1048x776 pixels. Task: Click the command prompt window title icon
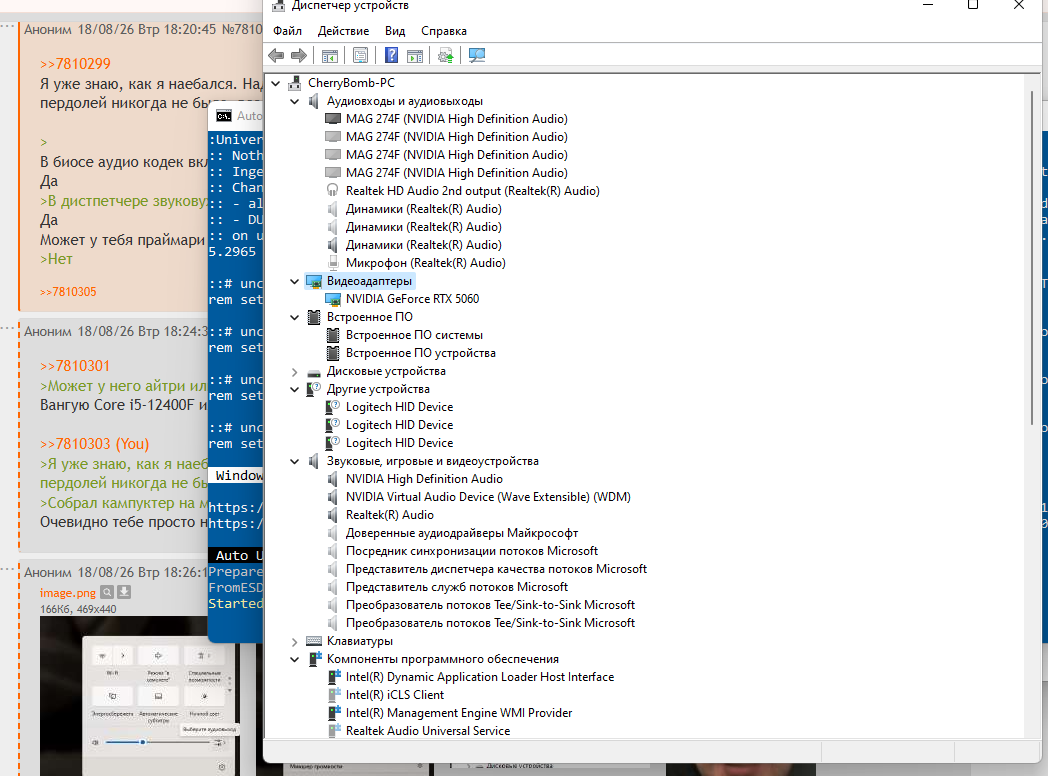coord(224,116)
